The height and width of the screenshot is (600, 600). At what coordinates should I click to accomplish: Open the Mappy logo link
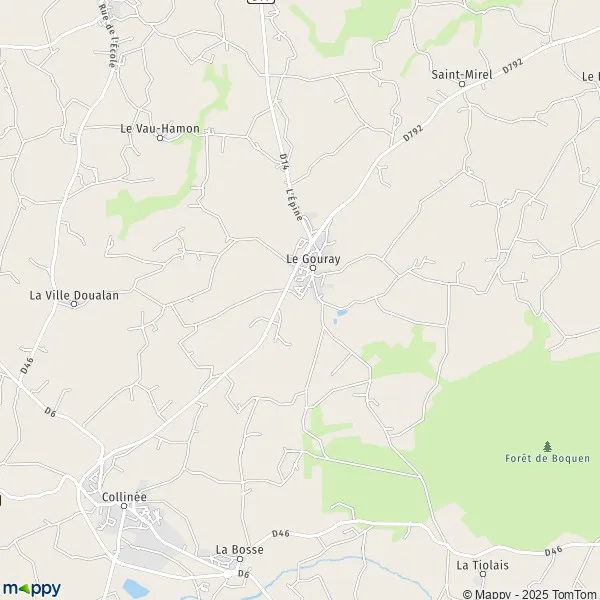(x=32, y=589)
